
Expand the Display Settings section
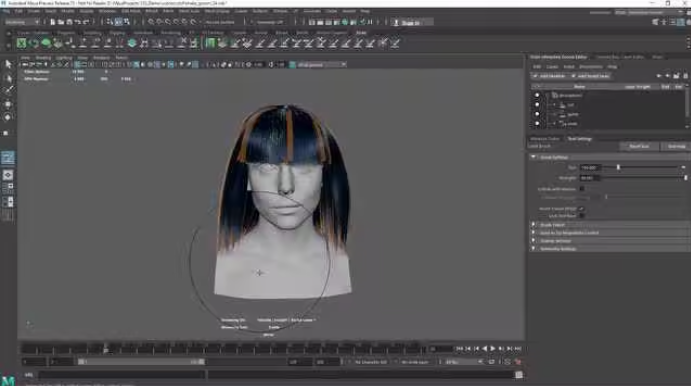533,241
